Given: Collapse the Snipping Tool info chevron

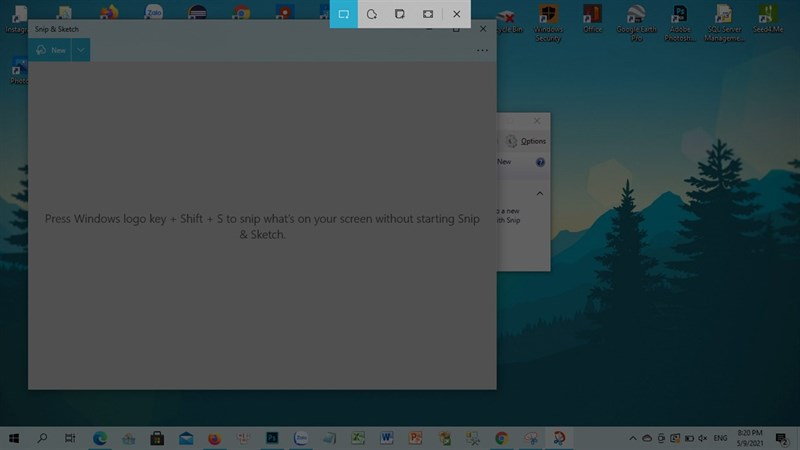Looking at the screenshot, I should coord(540,193).
